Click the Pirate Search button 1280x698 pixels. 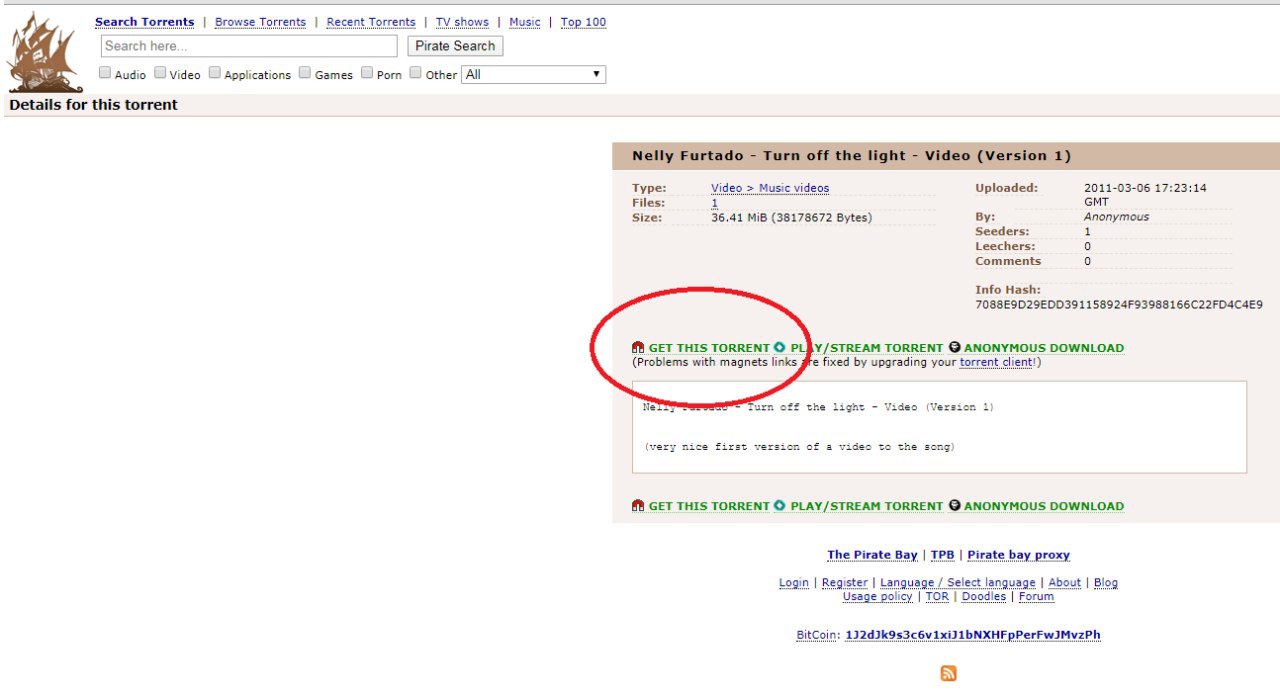tap(455, 46)
